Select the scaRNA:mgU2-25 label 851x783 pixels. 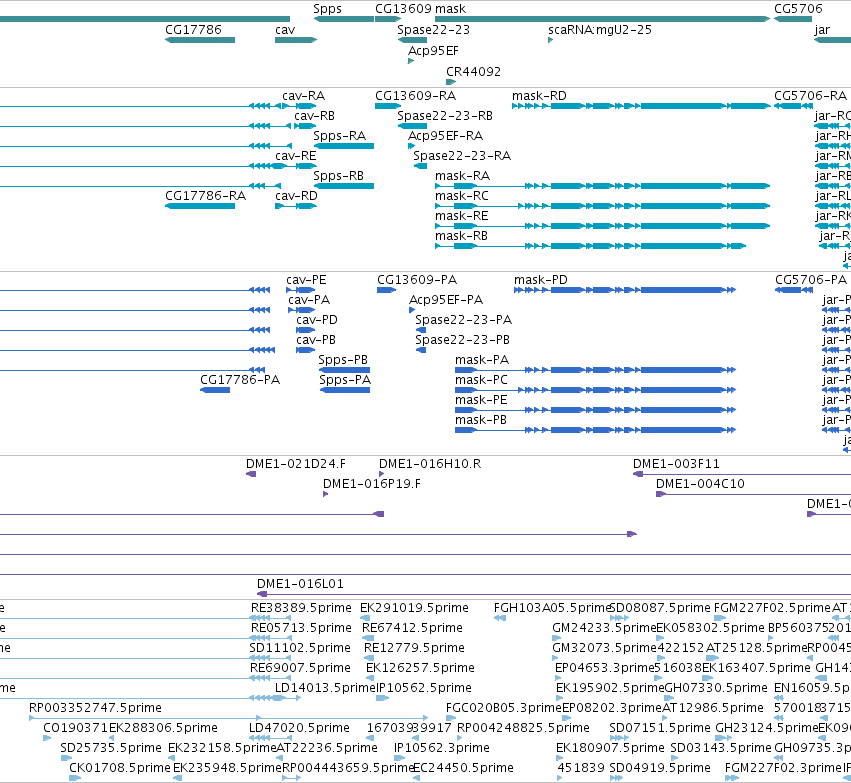coord(600,30)
